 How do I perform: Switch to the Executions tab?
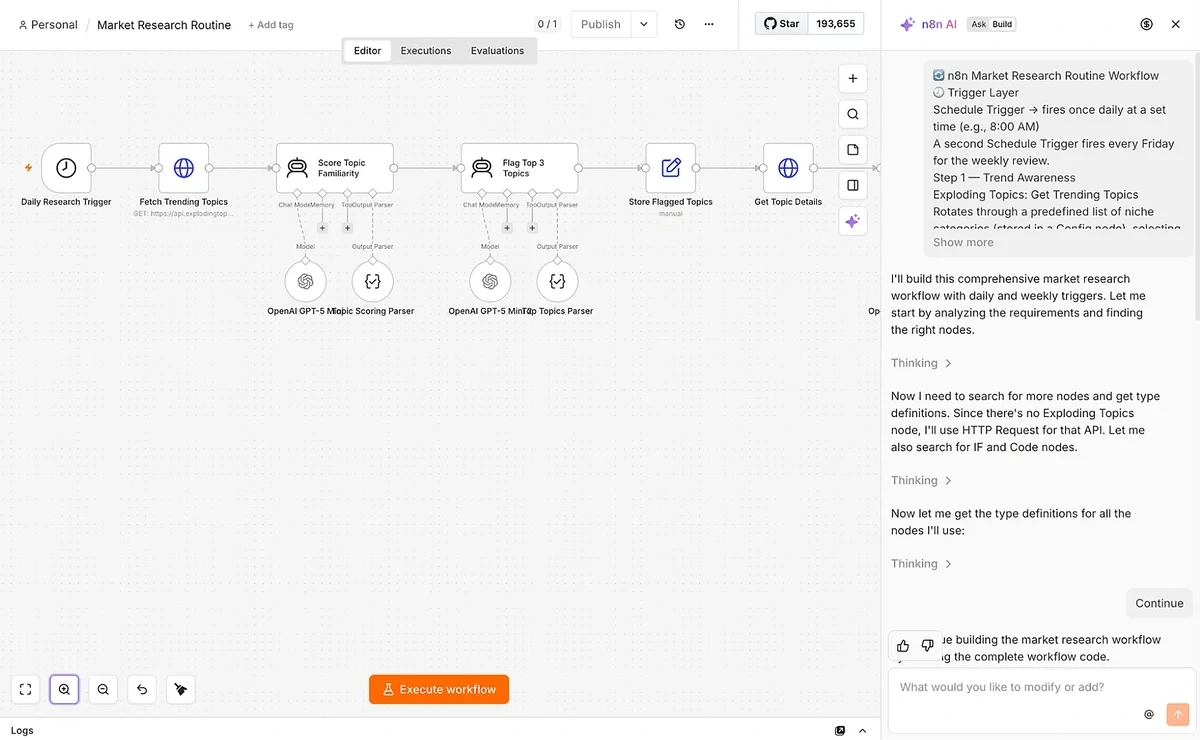[426, 51]
